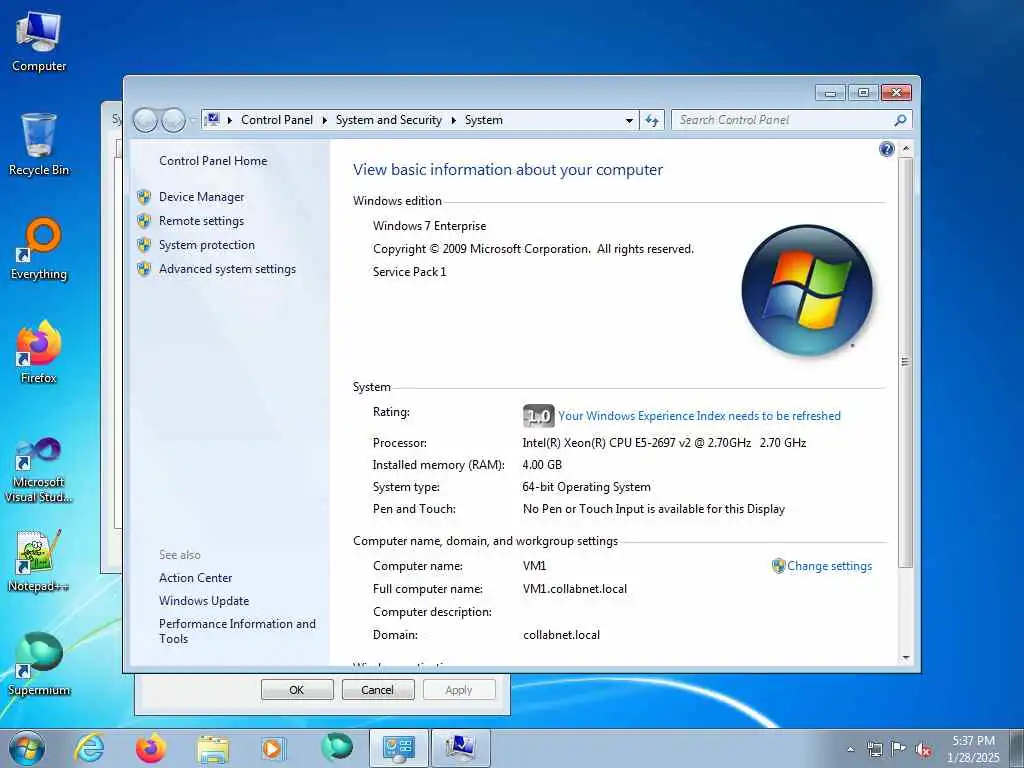Click OK in the background dialog

pos(297,690)
